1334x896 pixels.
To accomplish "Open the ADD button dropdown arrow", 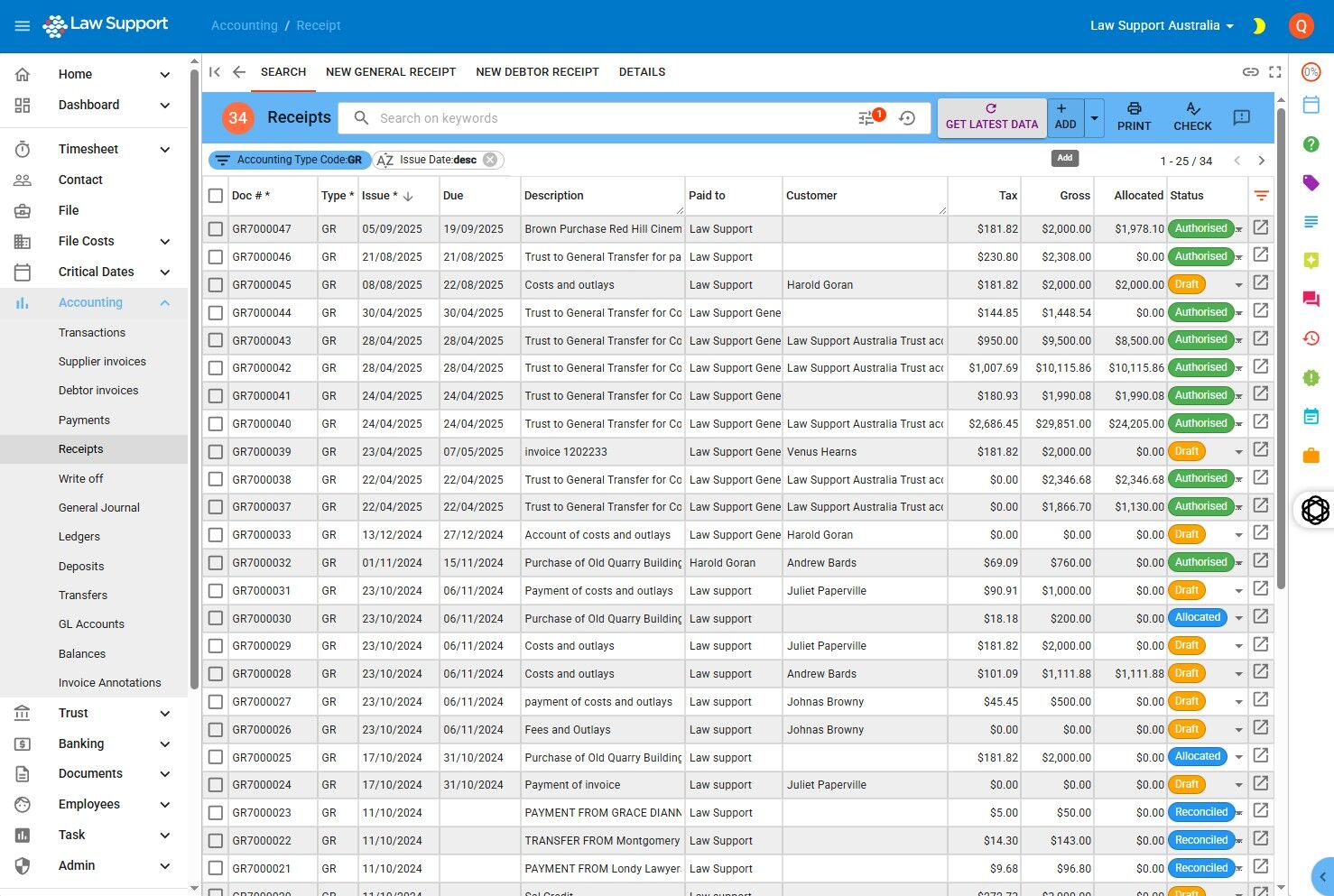I will tap(1094, 118).
